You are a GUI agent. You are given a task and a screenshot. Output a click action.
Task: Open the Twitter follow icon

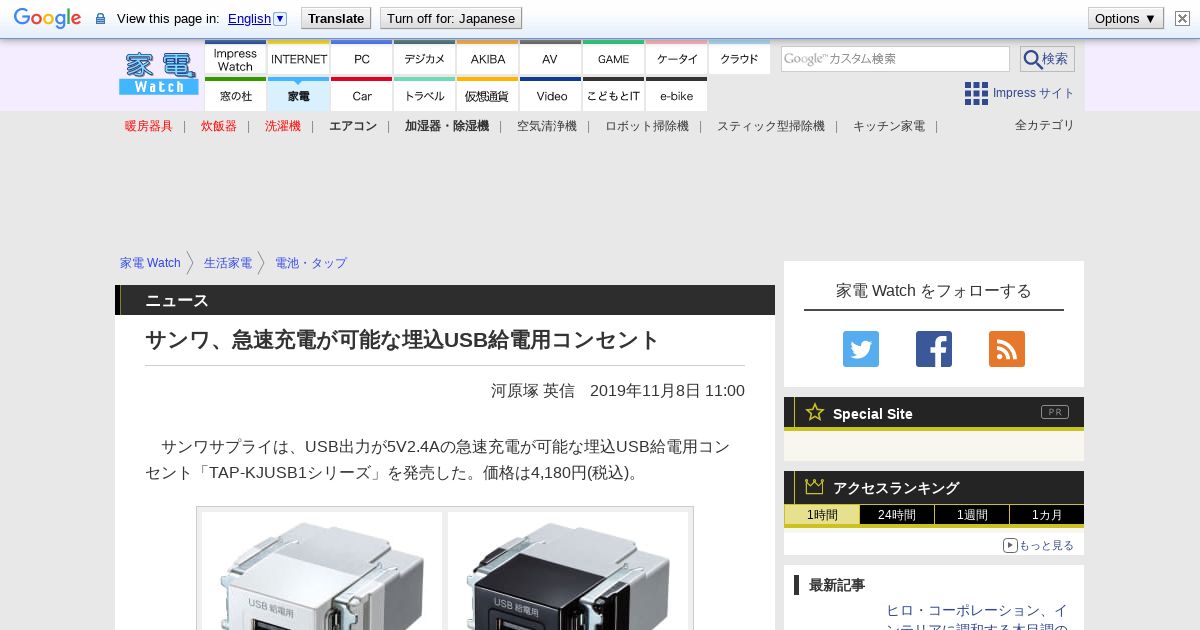(x=861, y=349)
